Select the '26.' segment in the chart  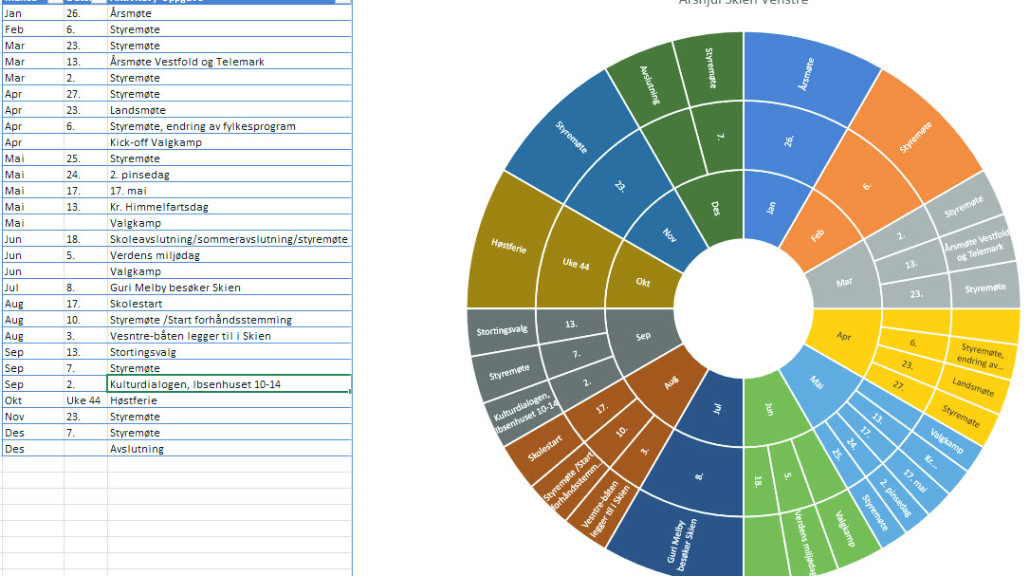789,141
